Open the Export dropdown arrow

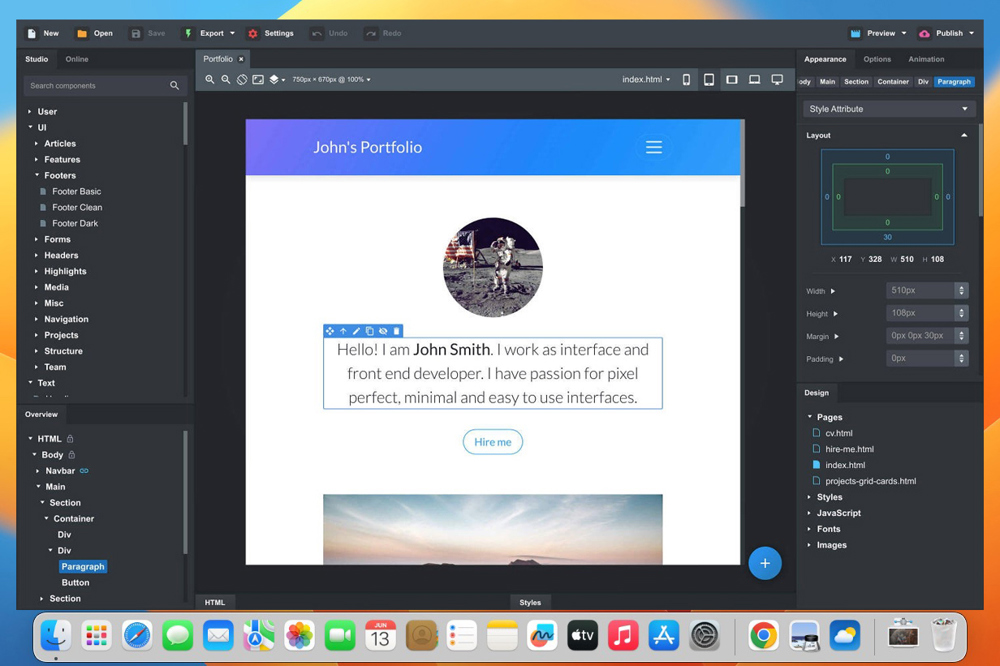(232, 33)
